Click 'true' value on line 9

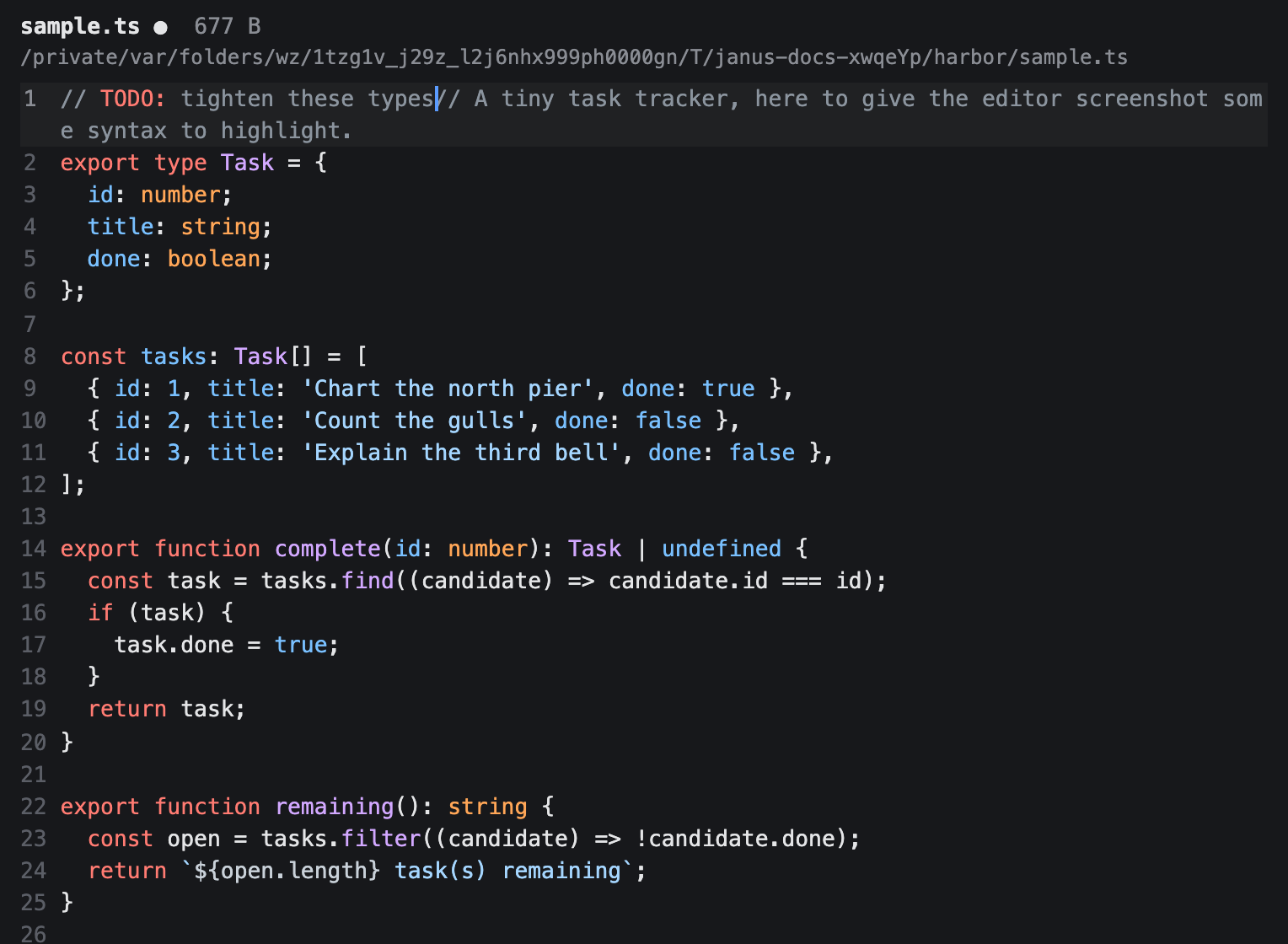729,389
